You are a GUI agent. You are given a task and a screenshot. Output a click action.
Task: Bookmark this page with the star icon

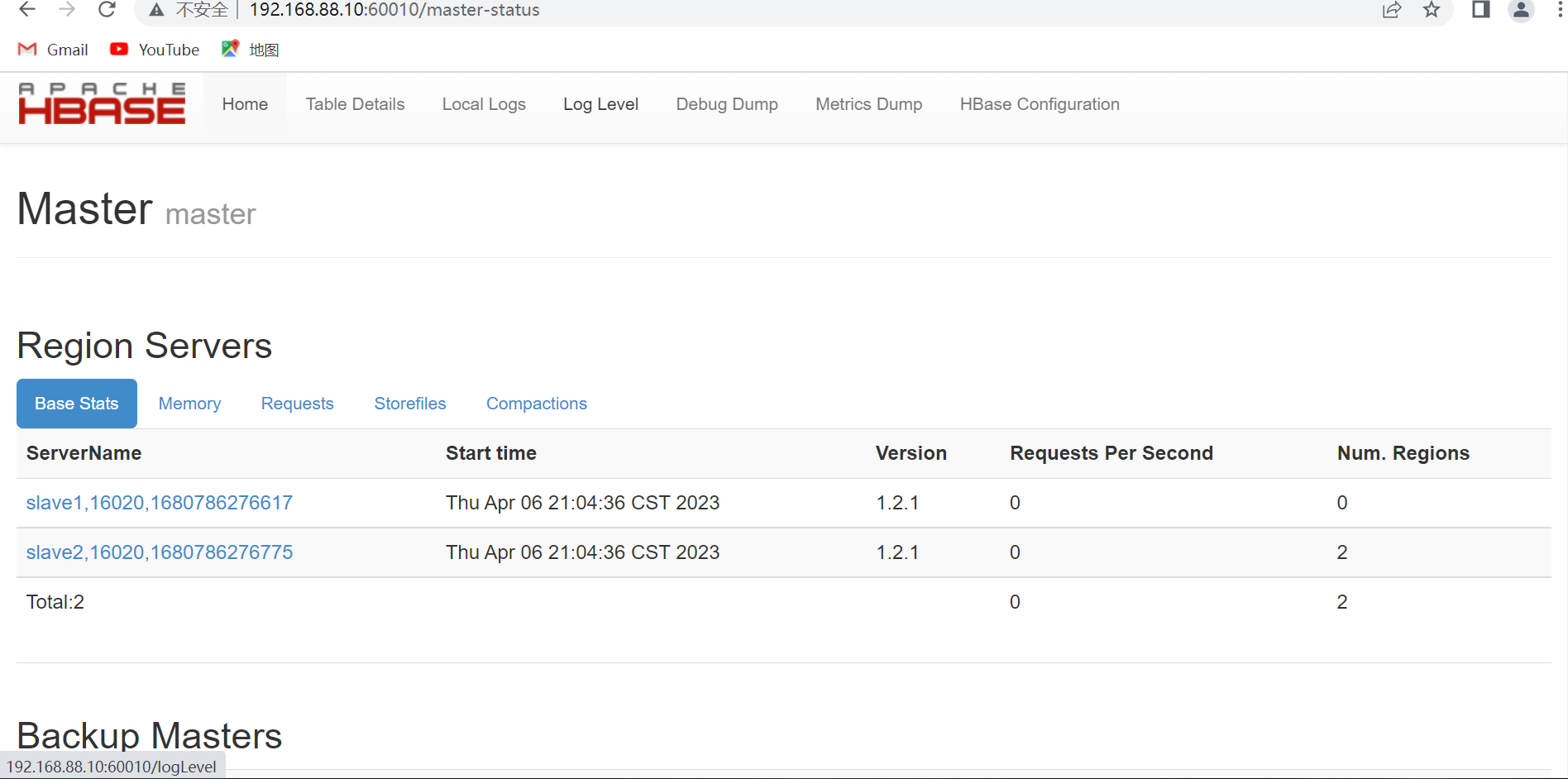tap(1432, 10)
